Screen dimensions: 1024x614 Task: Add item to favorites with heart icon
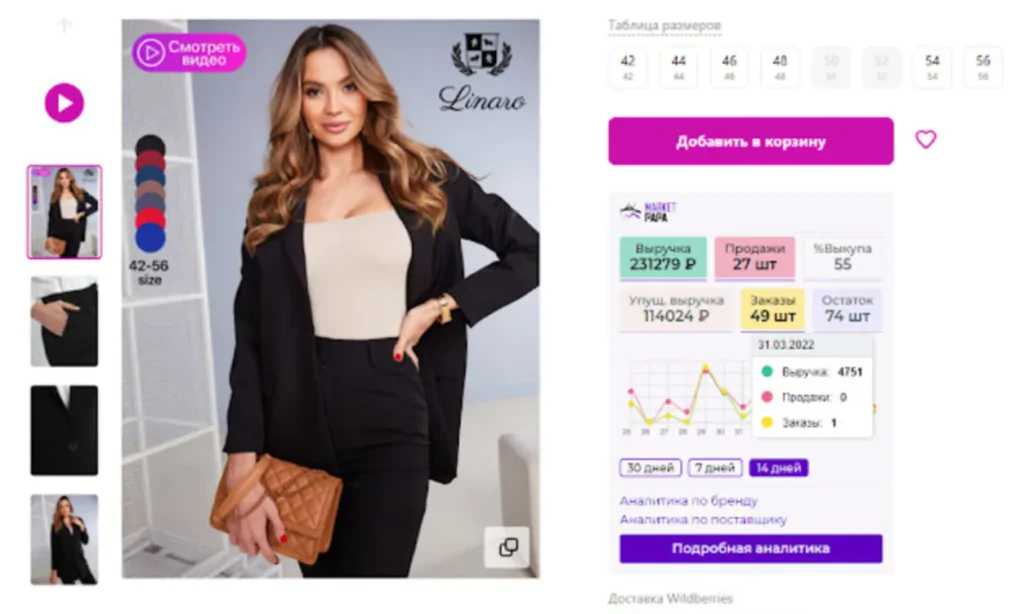coord(925,139)
